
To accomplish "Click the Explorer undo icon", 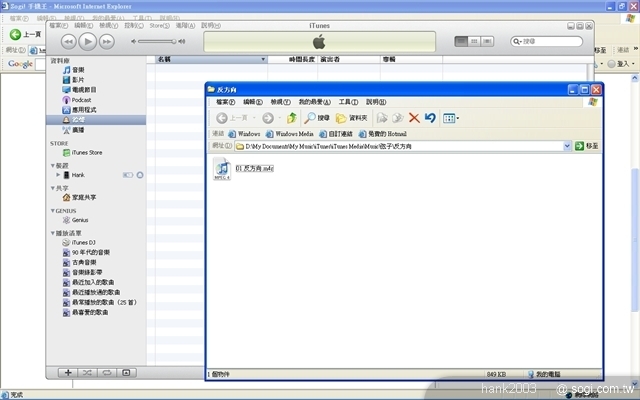I will [x=430, y=118].
